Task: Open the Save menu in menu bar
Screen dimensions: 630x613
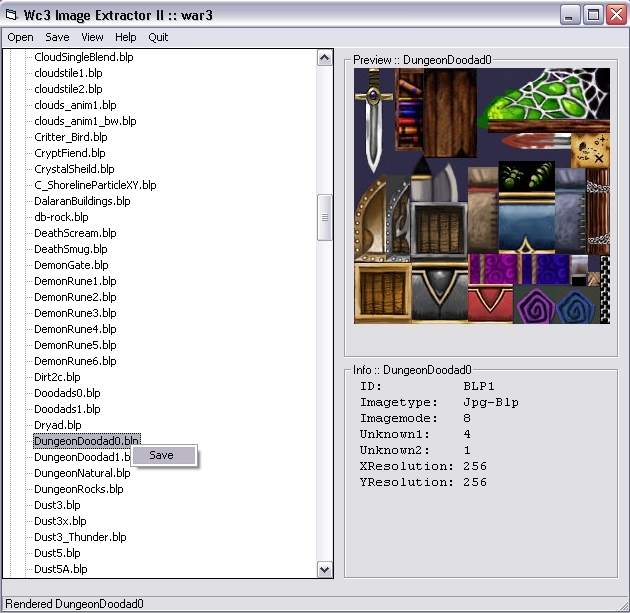Action: point(57,37)
